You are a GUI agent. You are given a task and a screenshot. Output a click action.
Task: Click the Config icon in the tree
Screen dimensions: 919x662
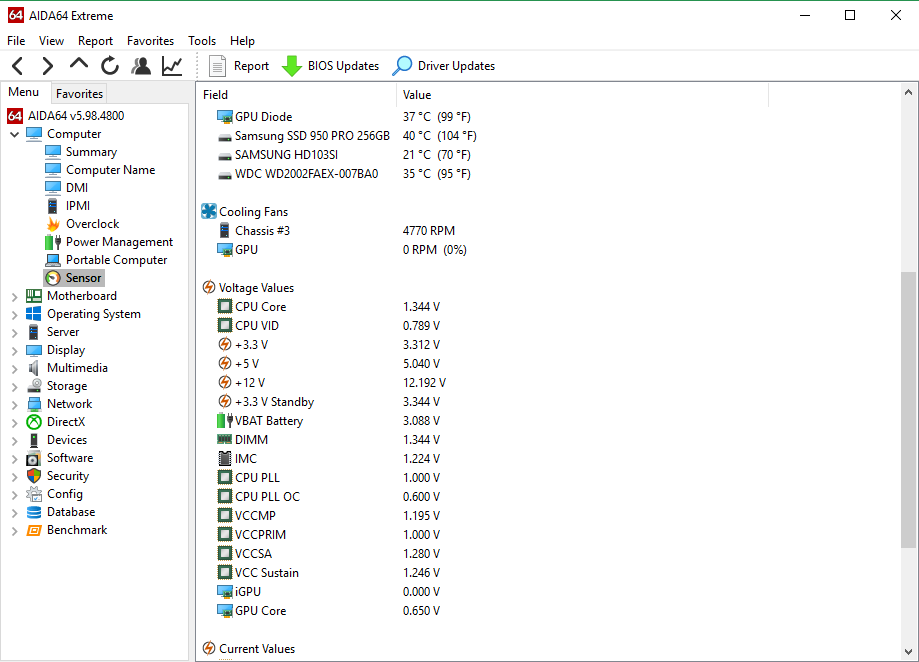[x=34, y=494]
